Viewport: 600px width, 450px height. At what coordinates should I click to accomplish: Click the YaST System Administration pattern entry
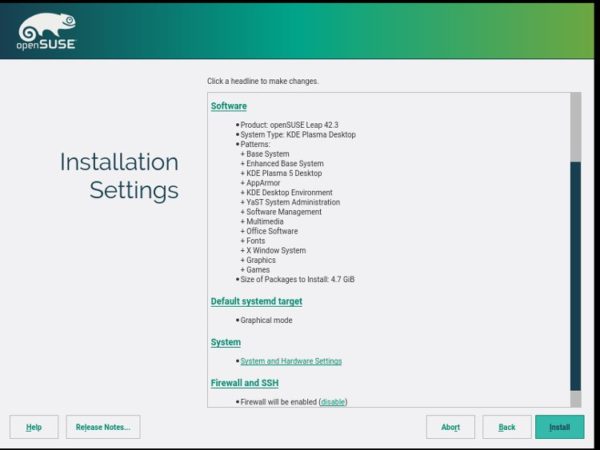click(x=290, y=202)
